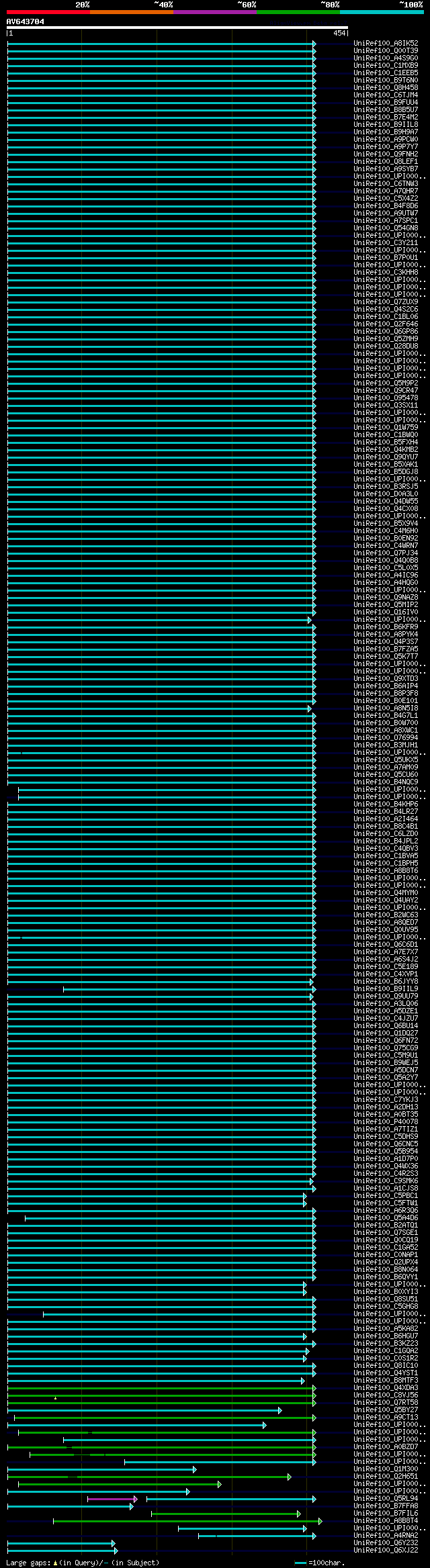Click the UniRef100_C5X4Z2 entry

(x=386, y=199)
